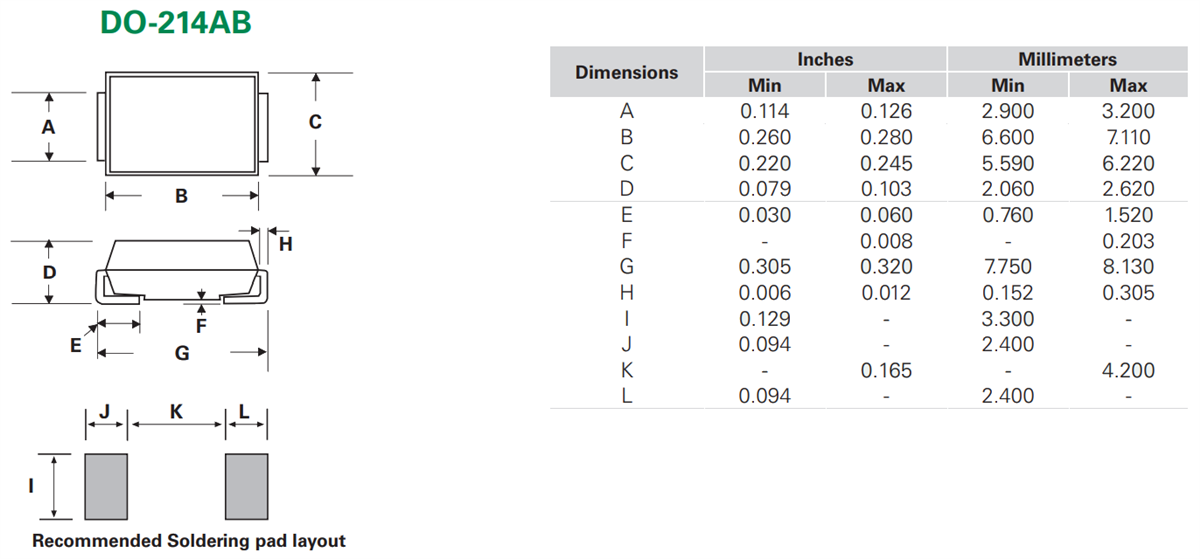Click dimension label K above the pad layout
This screenshot has width=1200, height=559.
pyautogui.click(x=177, y=410)
